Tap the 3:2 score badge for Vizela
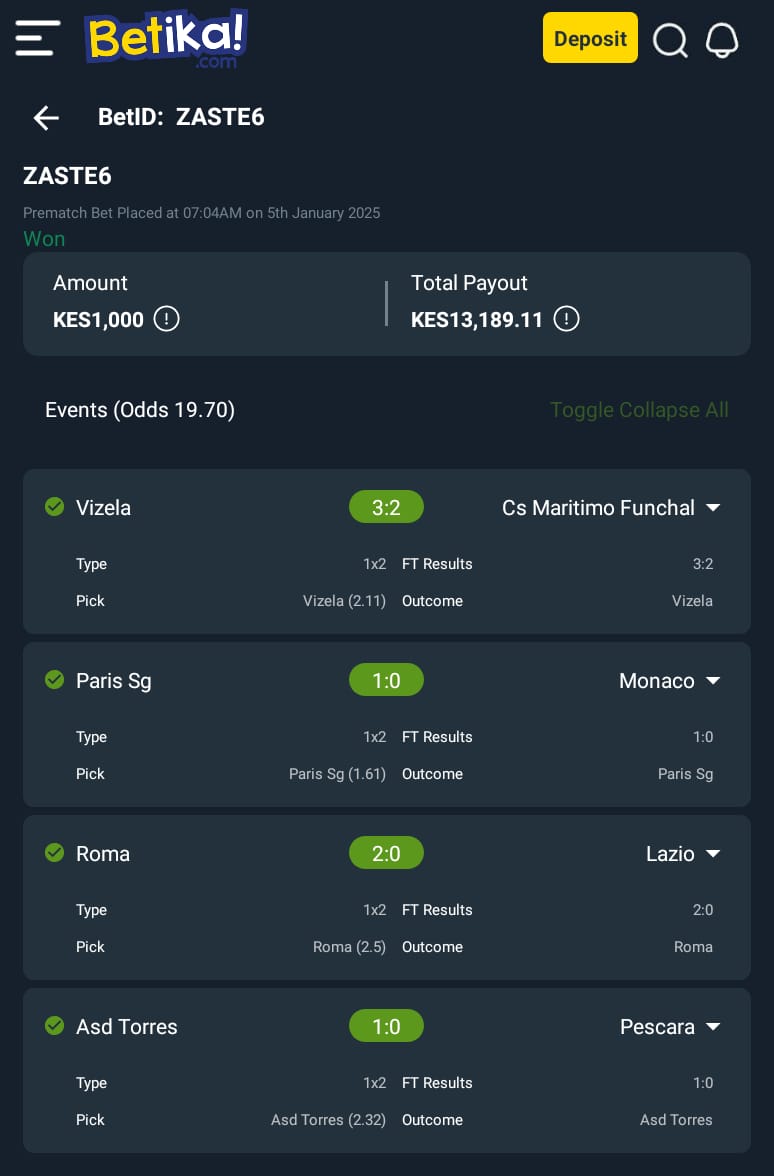Viewport: 774px width, 1176px height. pos(386,508)
